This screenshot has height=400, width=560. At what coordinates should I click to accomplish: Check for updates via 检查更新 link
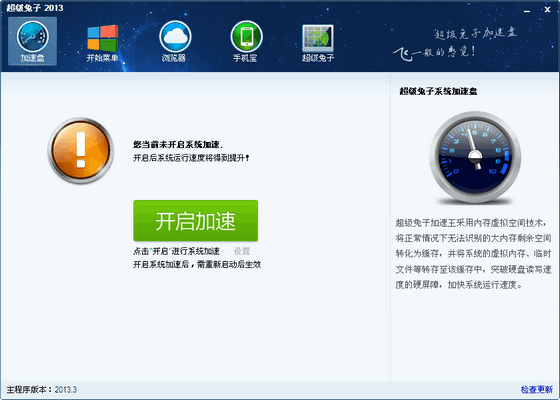pos(537,389)
